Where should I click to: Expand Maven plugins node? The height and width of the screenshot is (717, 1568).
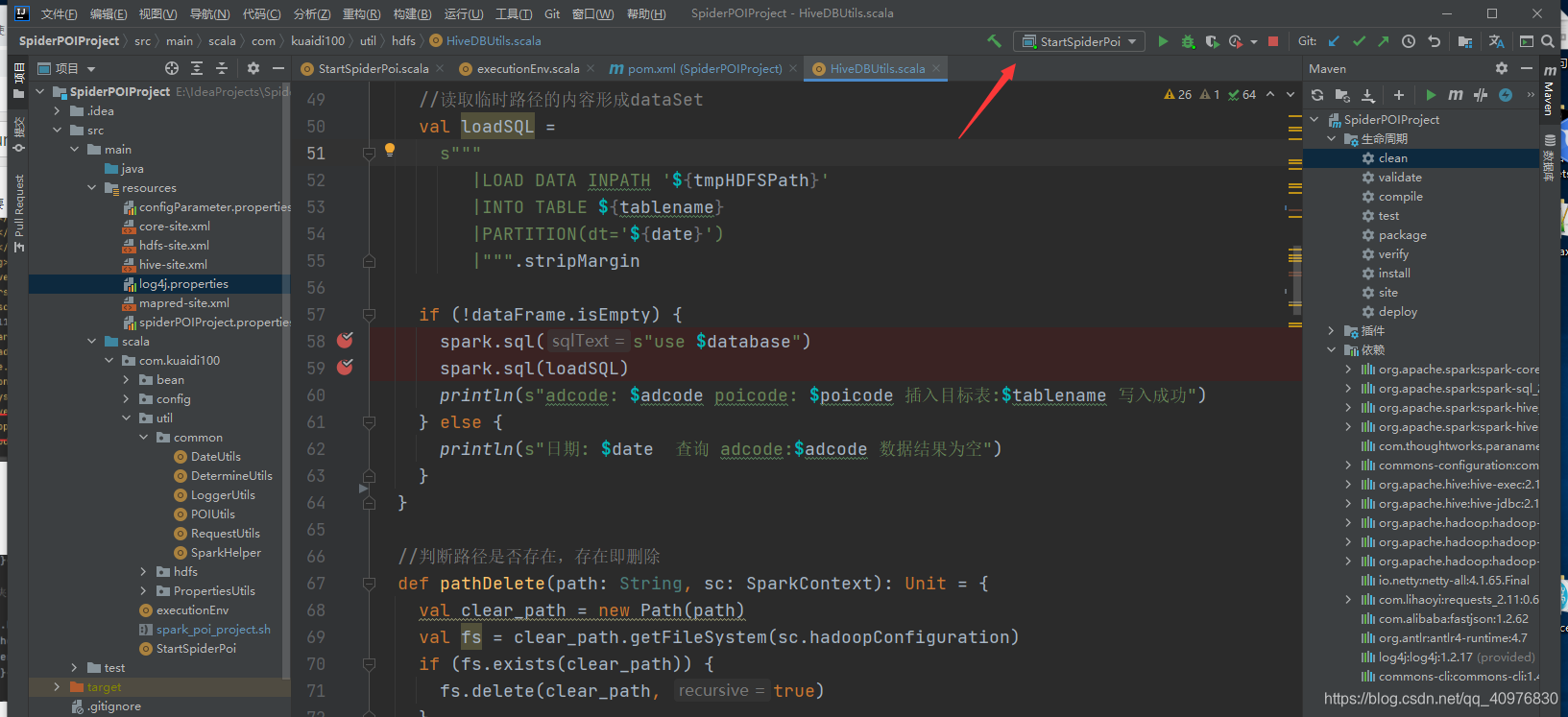pyautogui.click(x=1331, y=331)
